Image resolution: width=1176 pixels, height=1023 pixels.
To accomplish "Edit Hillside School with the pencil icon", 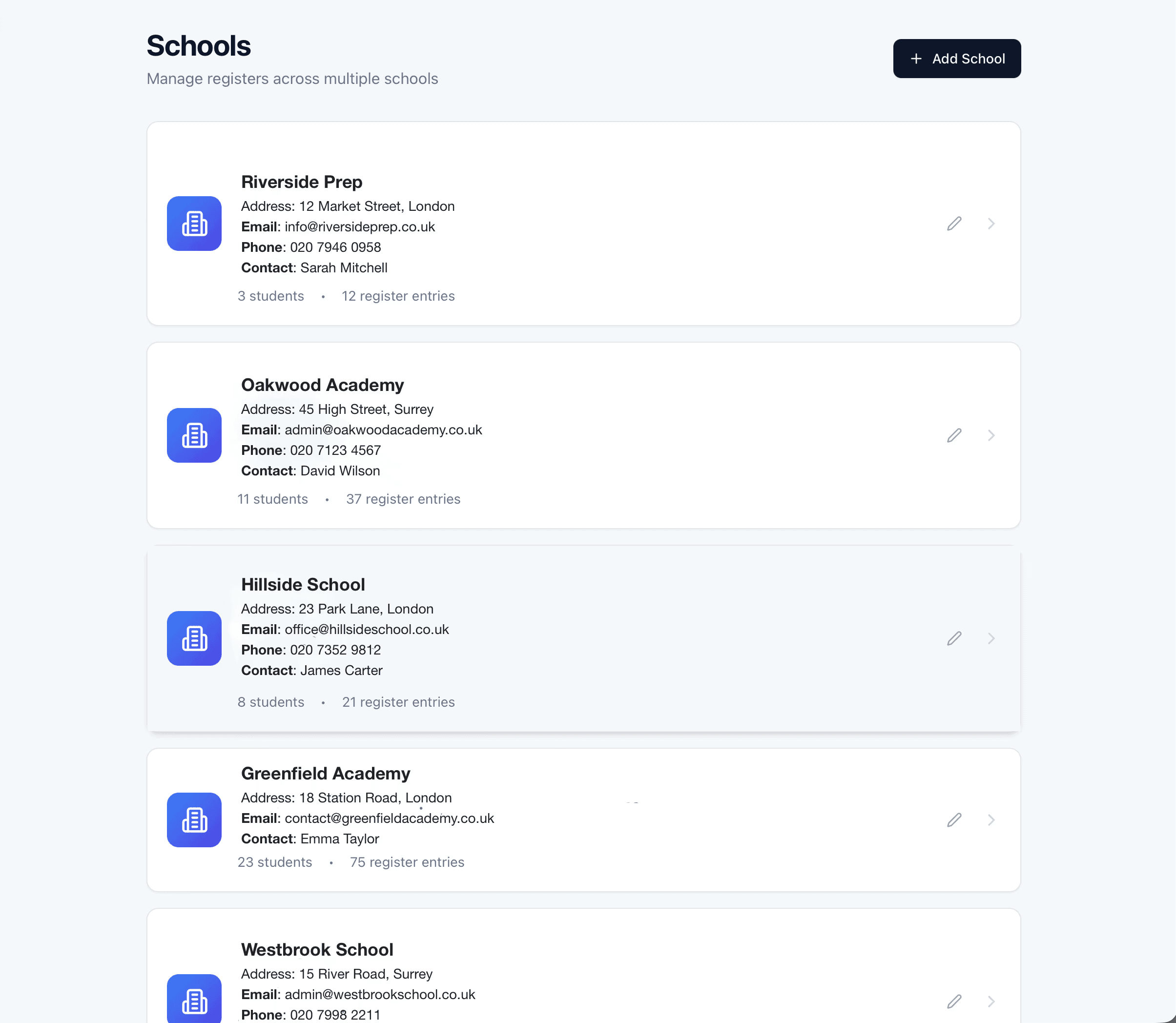I will [954, 638].
